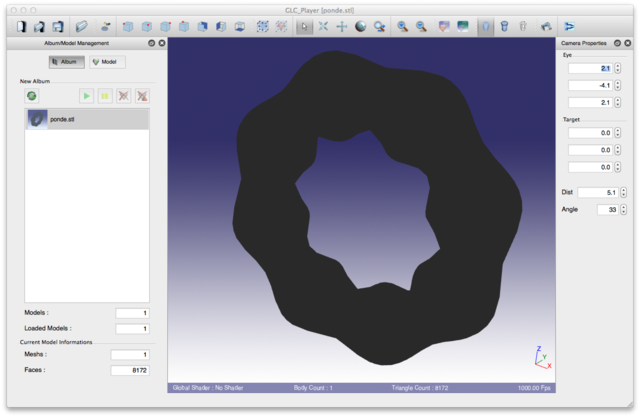Adjust stepper of first Target value 0.0
Viewport: 640px width, 417px height.
(x=618, y=133)
